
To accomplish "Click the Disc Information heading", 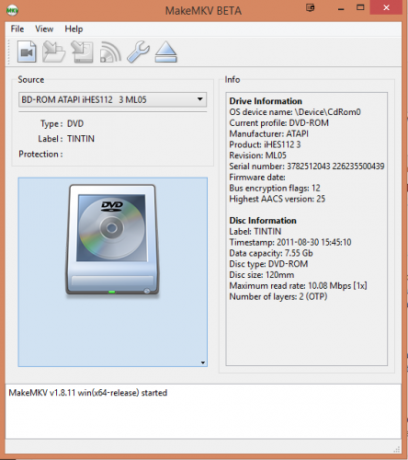I will point(263,220).
